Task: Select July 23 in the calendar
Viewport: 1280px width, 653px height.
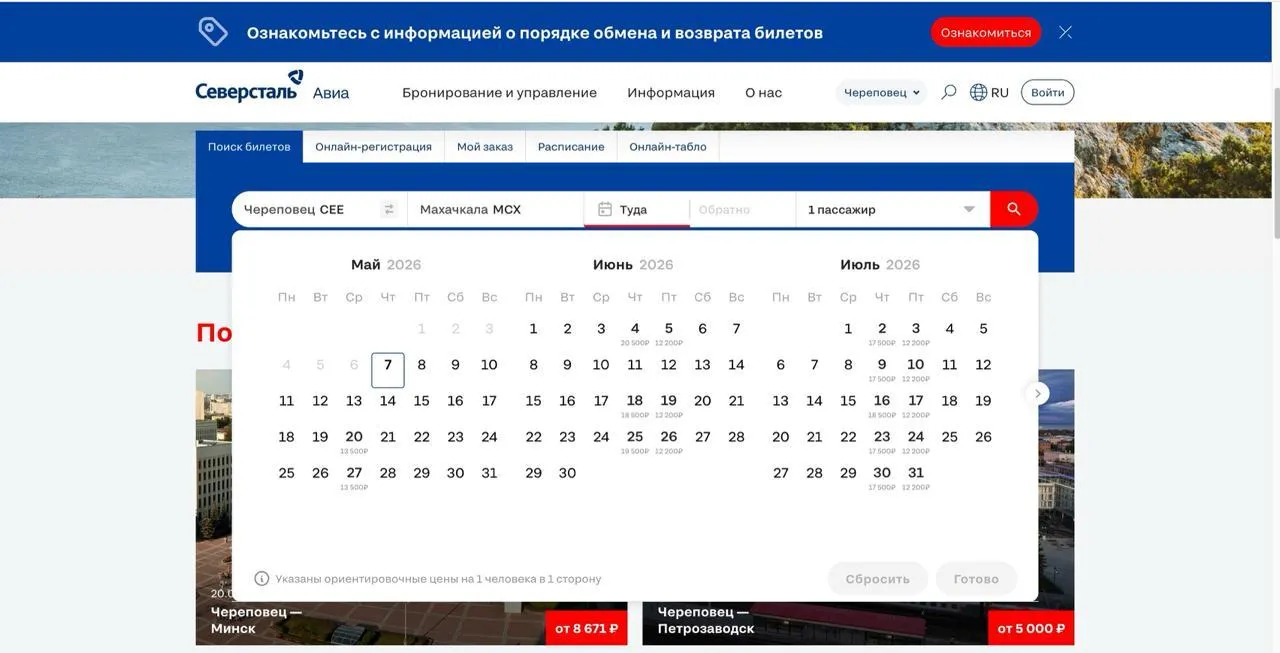Action: (882, 441)
